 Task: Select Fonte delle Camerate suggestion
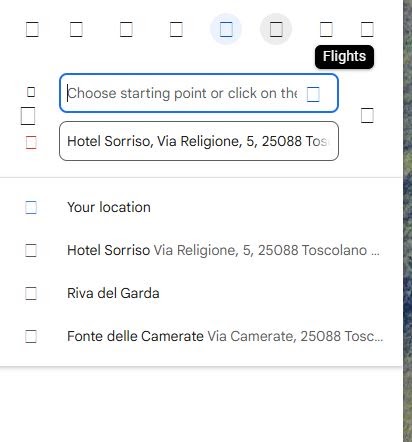[x=201, y=336]
